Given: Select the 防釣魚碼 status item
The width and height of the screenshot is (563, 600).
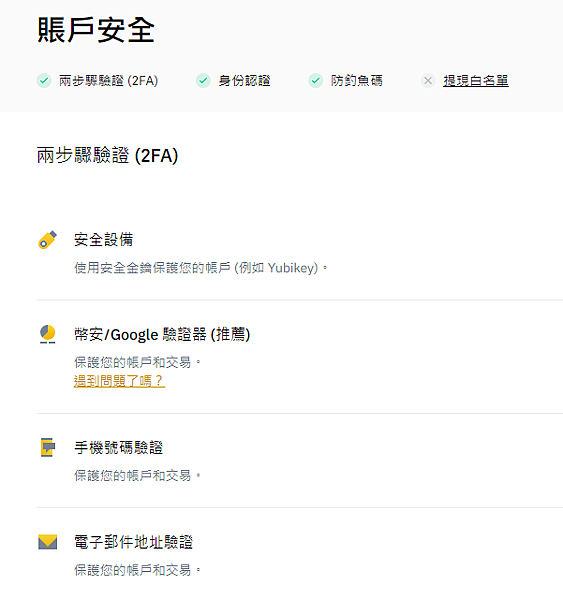Looking at the screenshot, I should click(345, 81).
